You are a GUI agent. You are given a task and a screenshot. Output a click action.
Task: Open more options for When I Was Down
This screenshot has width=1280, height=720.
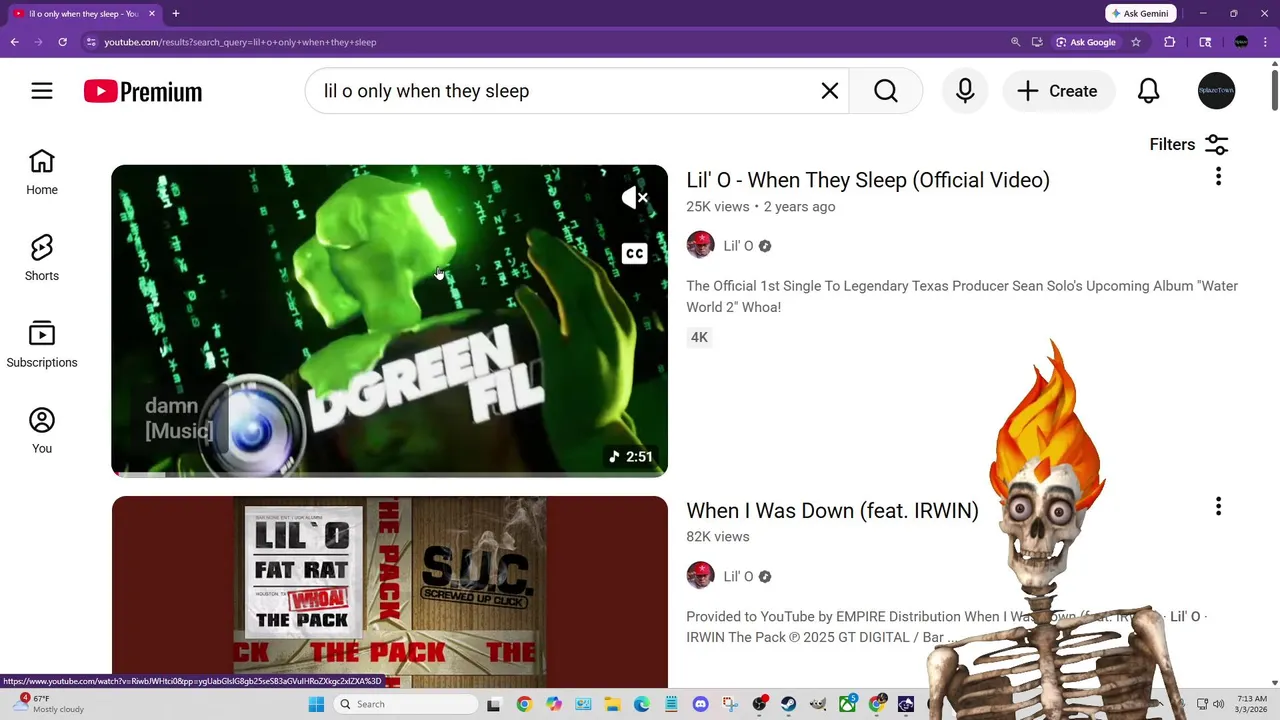tap(1218, 507)
